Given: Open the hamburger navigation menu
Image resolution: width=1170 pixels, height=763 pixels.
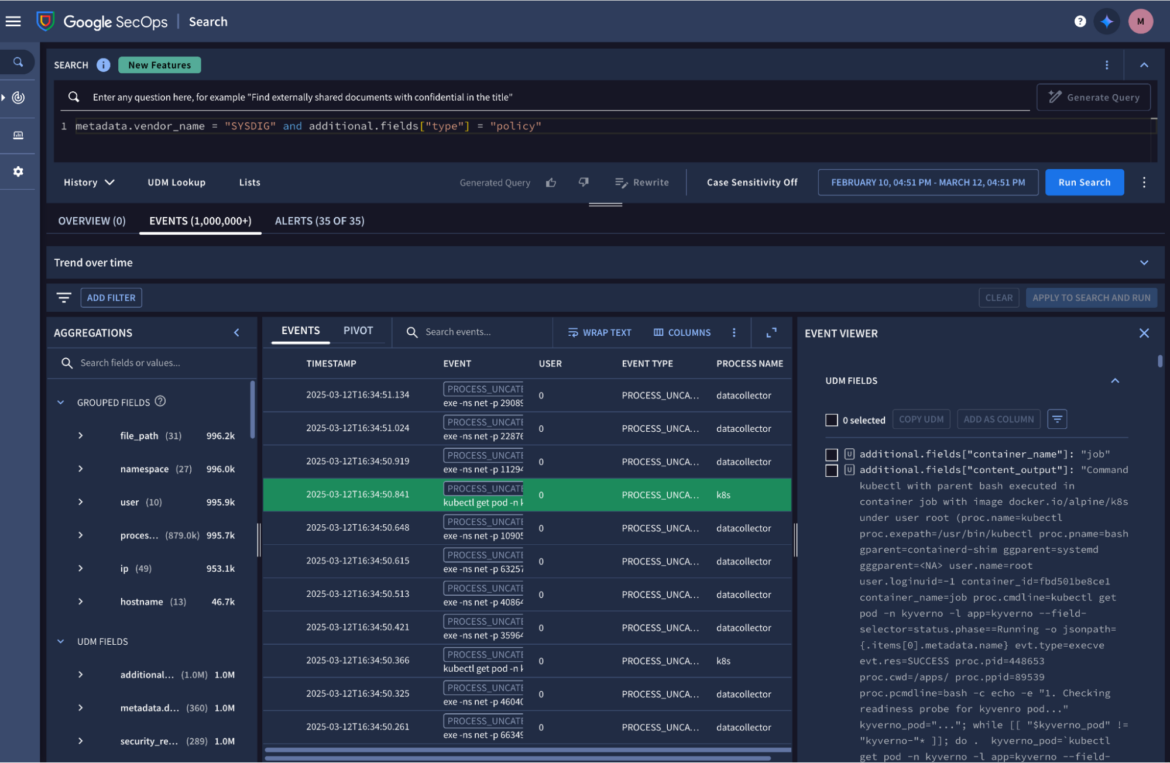Looking at the screenshot, I should (13, 22).
